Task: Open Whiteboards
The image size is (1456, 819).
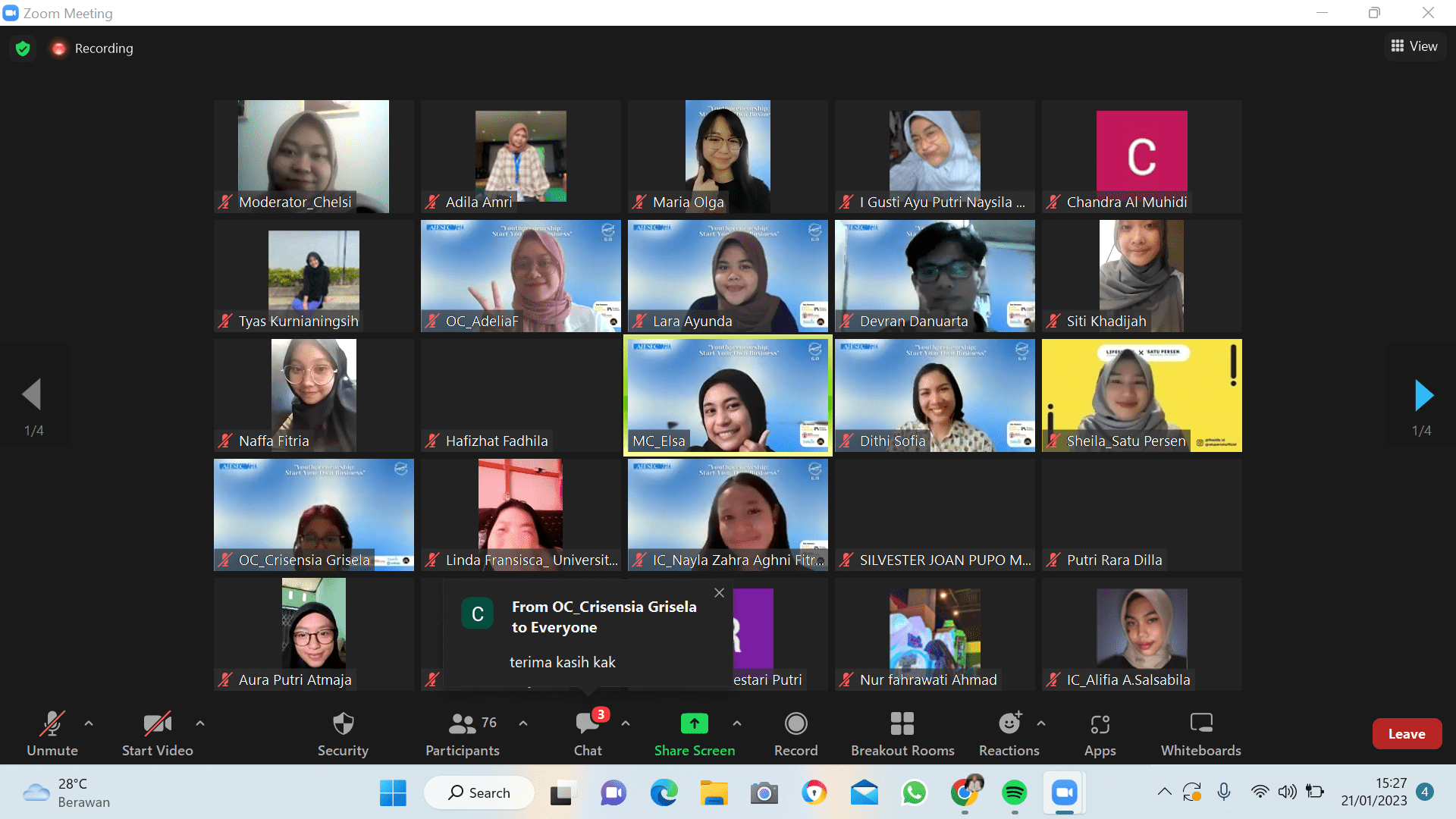Action: pyautogui.click(x=1200, y=733)
